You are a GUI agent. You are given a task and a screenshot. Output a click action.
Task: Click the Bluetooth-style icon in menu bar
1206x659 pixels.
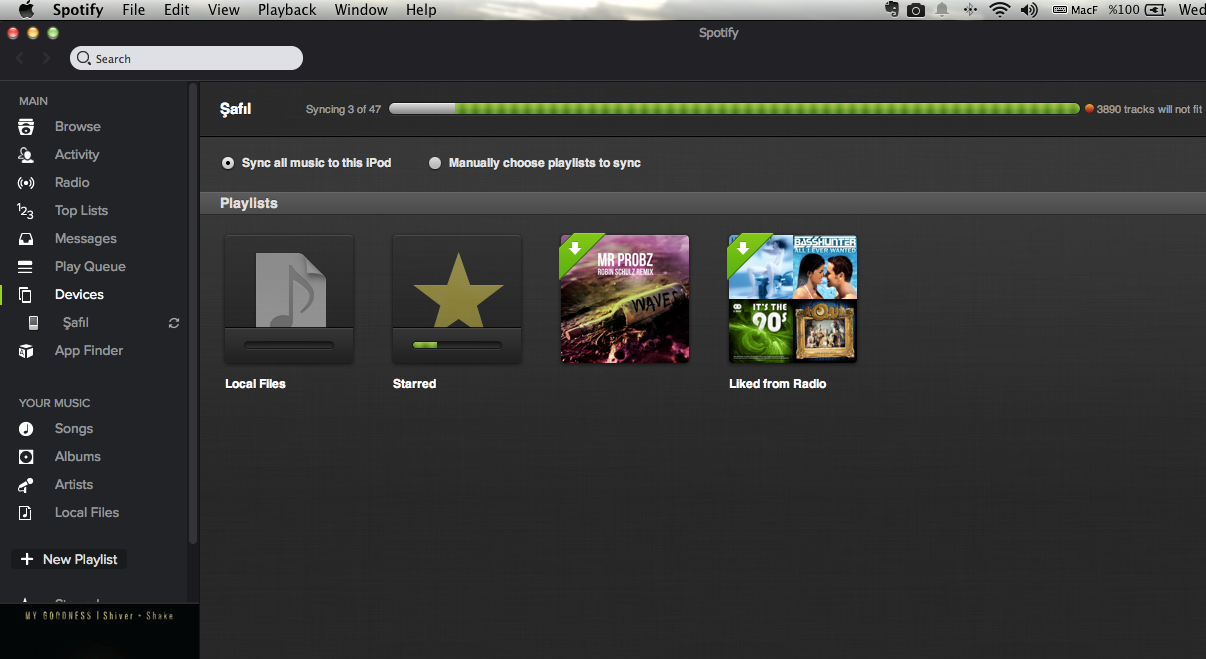click(x=970, y=10)
